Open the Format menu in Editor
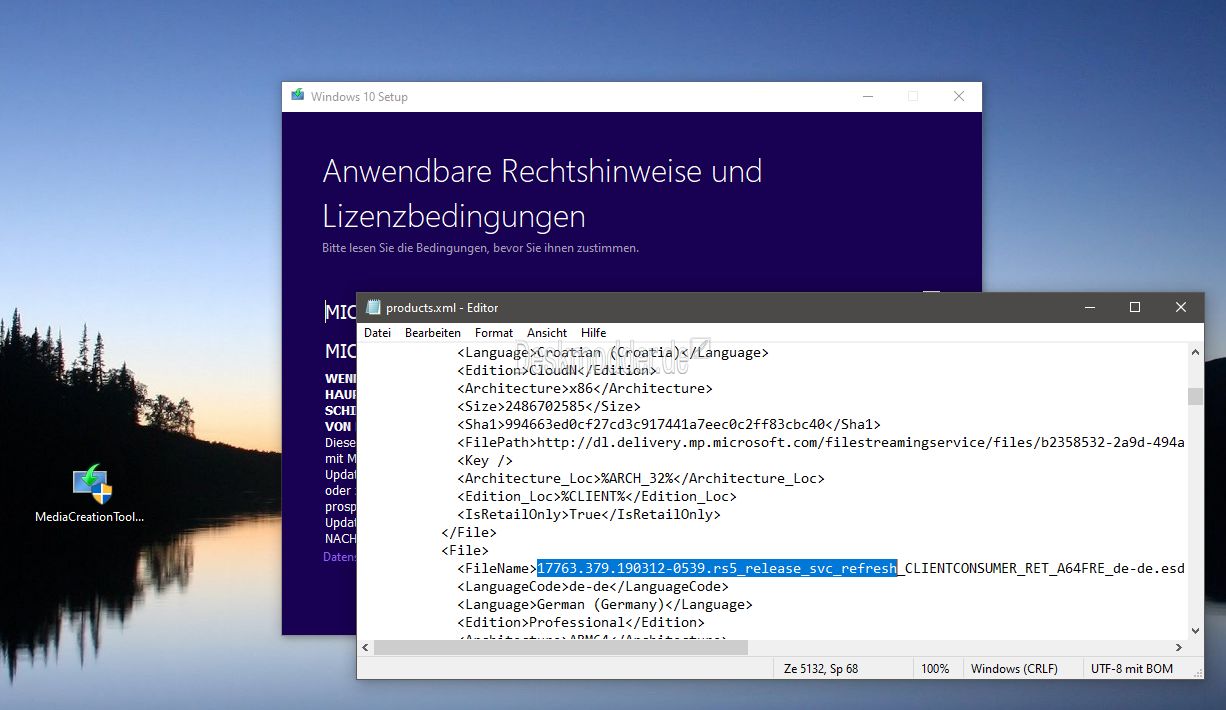The height and width of the screenshot is (710, 1226). tap(494, 333)
